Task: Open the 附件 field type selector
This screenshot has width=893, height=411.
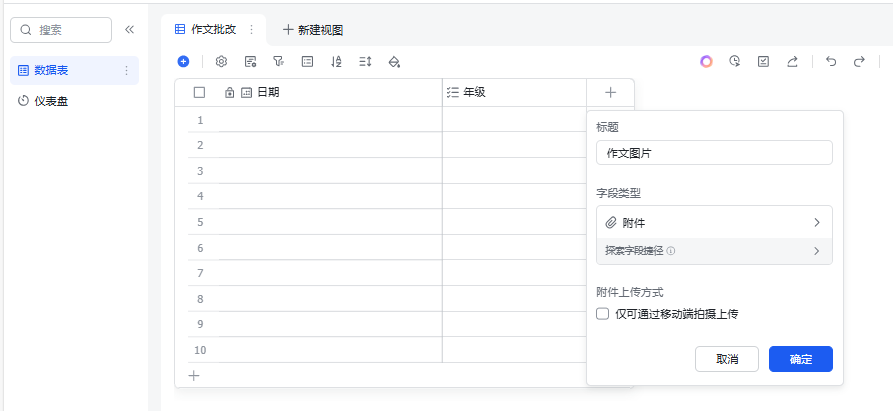Action: coord(714,223)
